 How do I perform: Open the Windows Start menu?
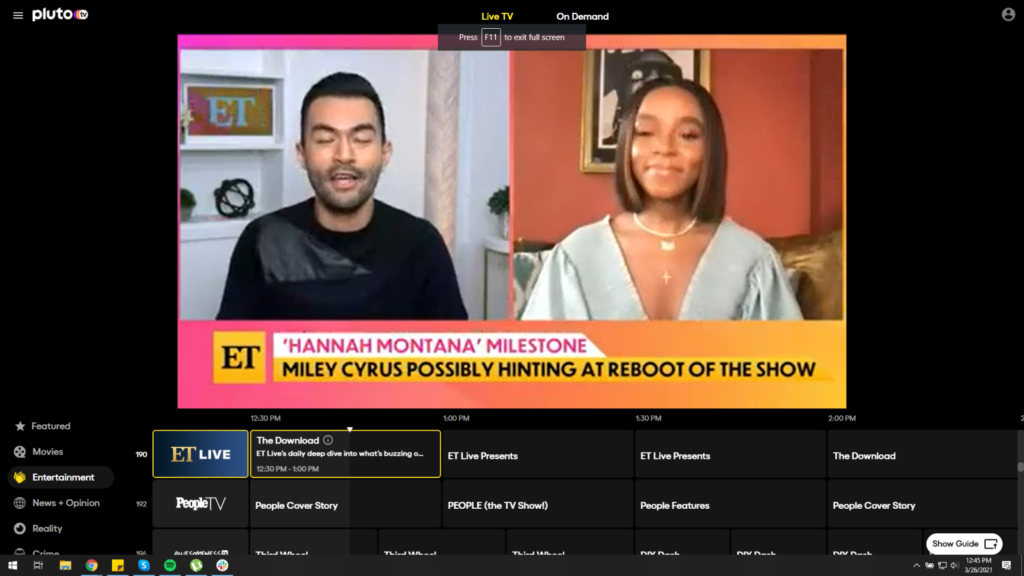(x=12, y=566)
